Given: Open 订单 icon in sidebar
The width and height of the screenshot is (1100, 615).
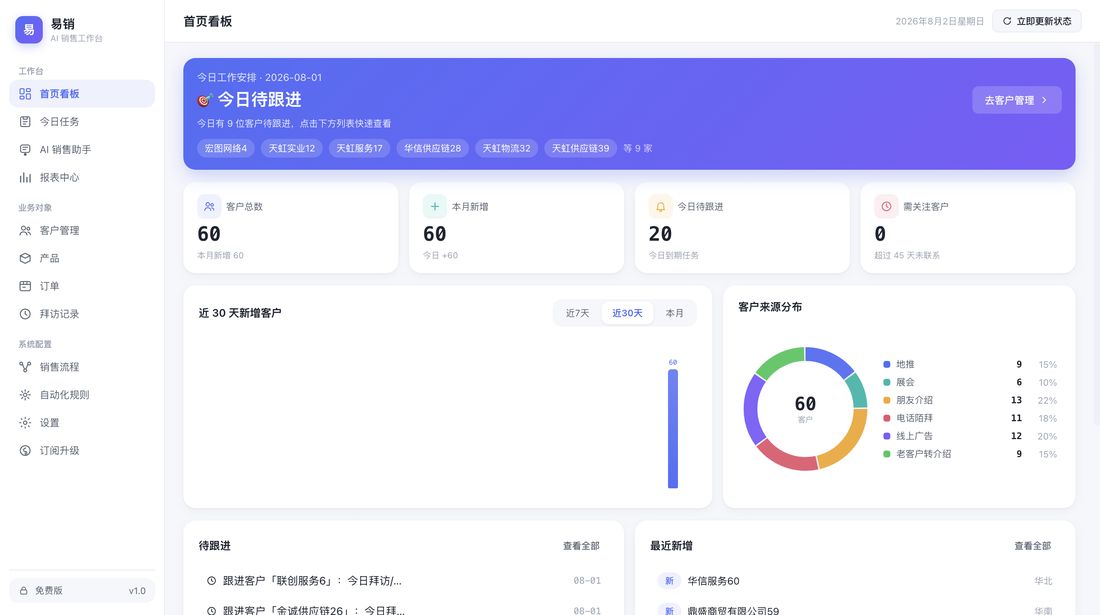Looking at the screenshot, I should (x=25, y=286).
